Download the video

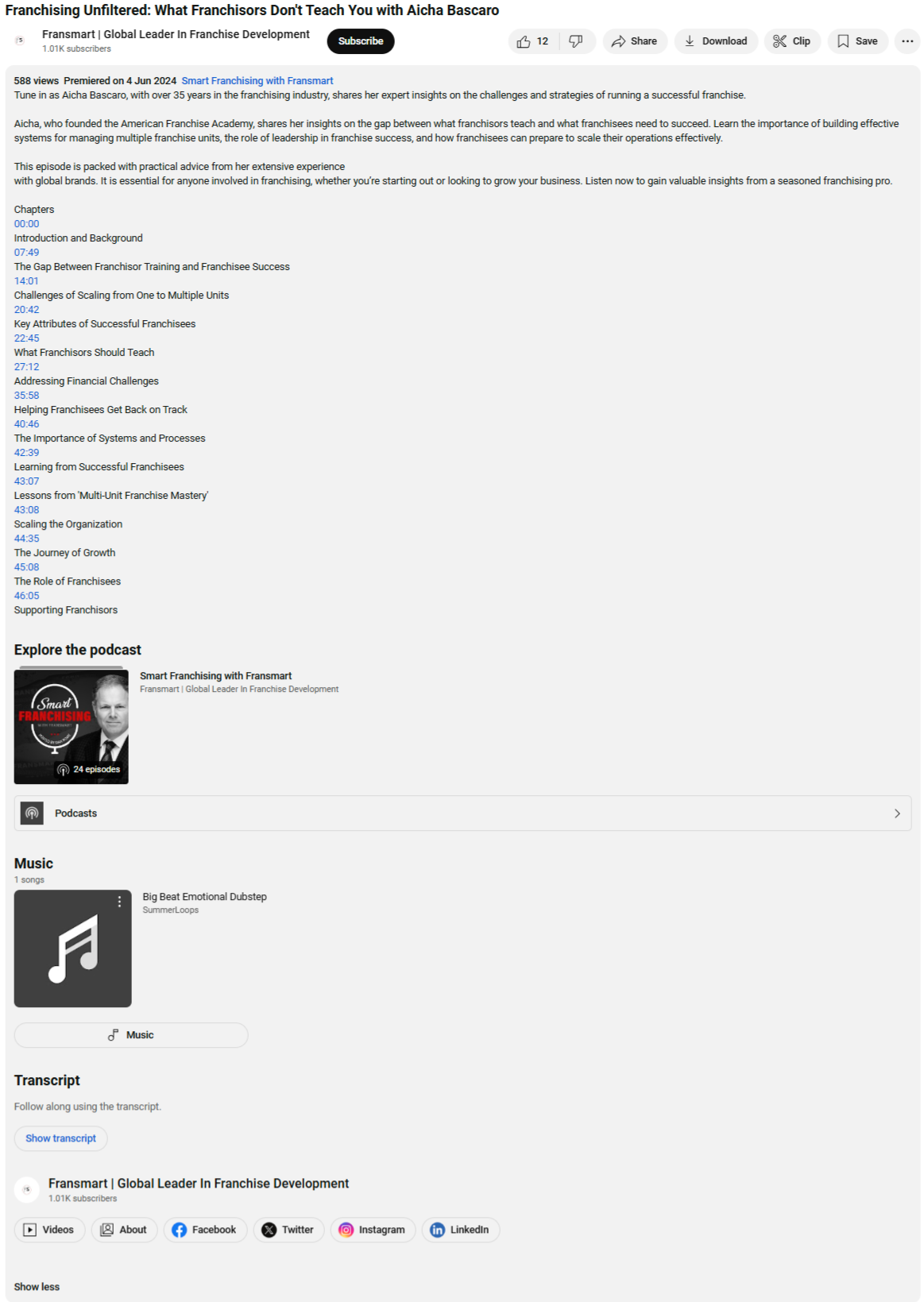coord(716,41)
